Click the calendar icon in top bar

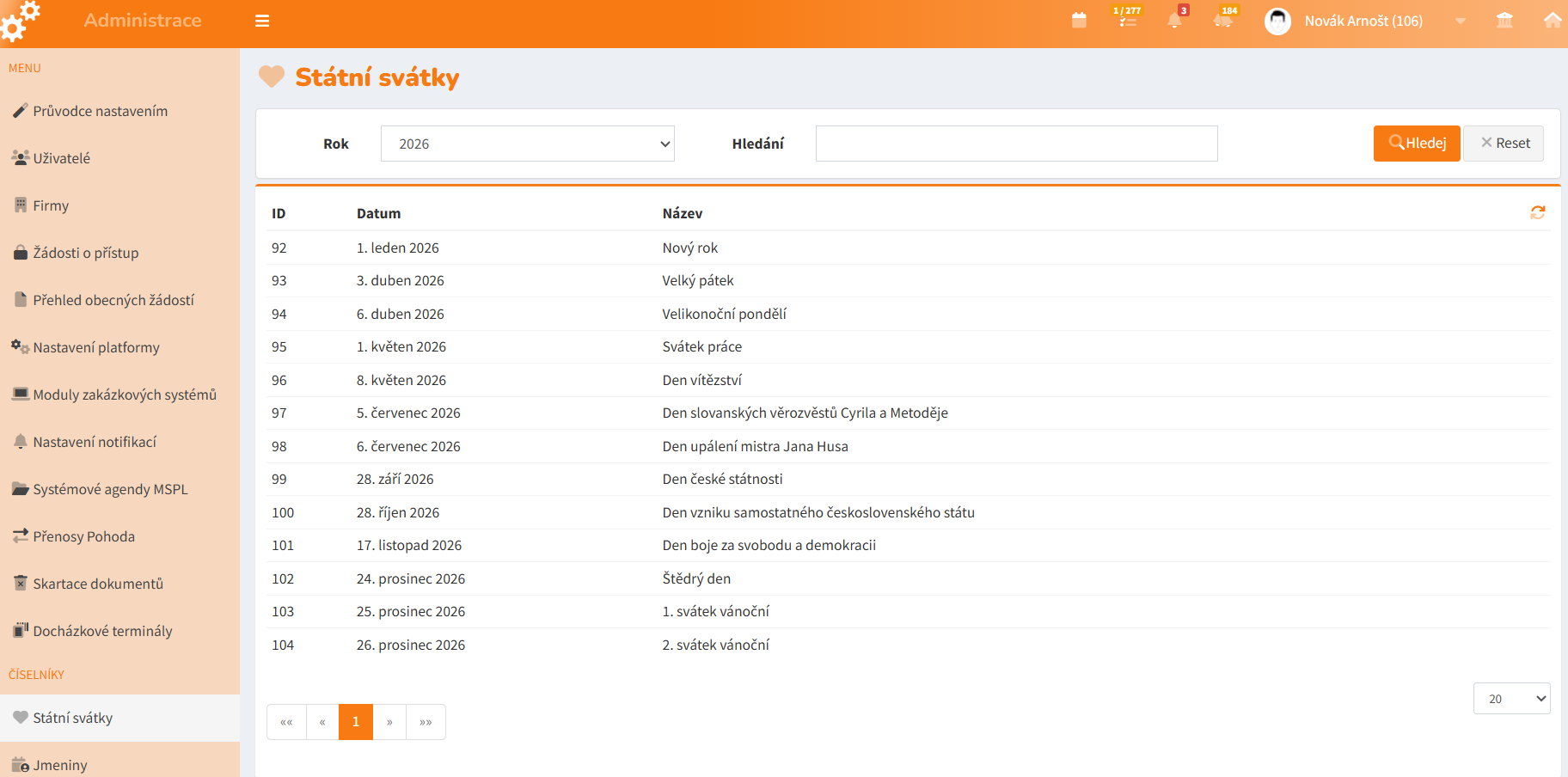(x=1079, y=21)
